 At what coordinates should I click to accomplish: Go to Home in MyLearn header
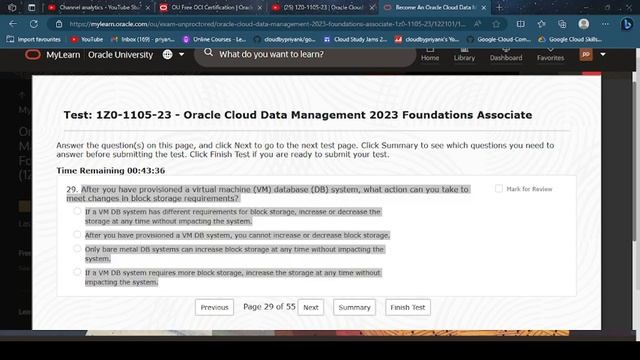coord(430,54)
